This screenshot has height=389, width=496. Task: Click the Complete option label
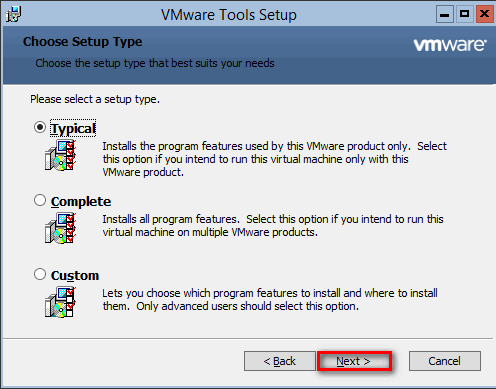pos(81,202)
